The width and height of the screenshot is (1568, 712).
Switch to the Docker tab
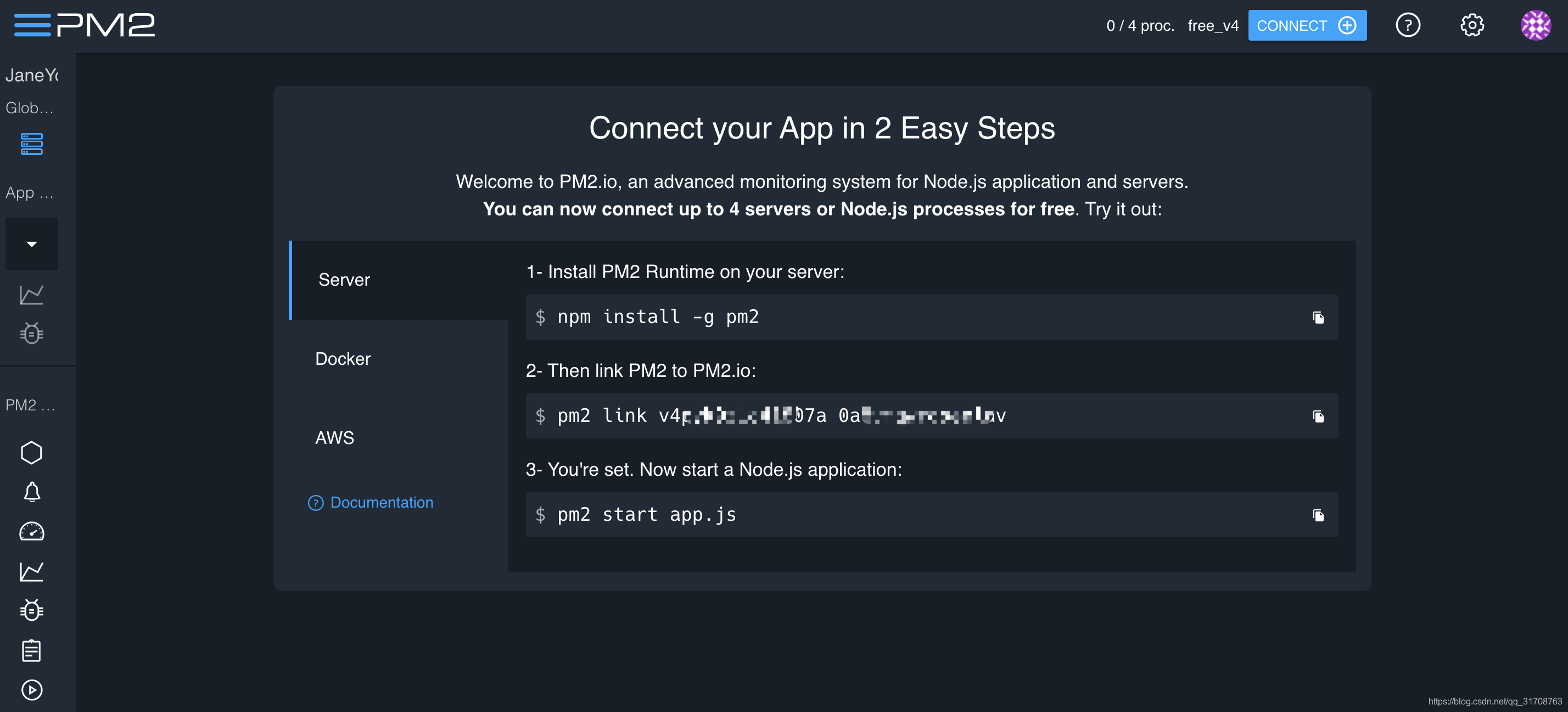click(x=343, y=359)
